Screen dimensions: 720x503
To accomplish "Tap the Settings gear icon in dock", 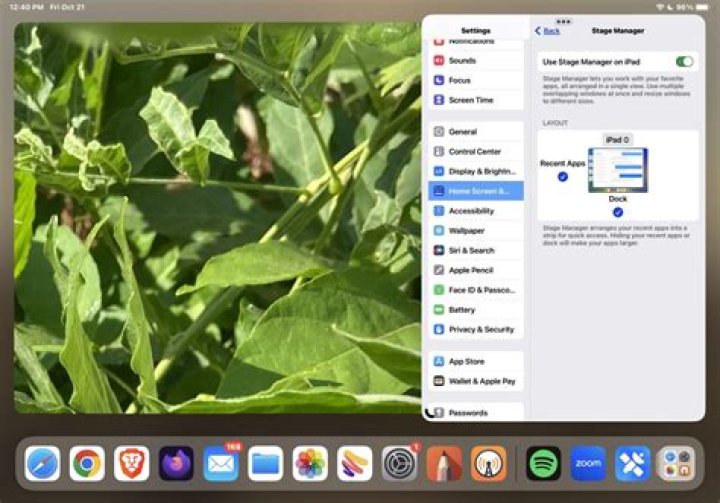I will [399, 463].
